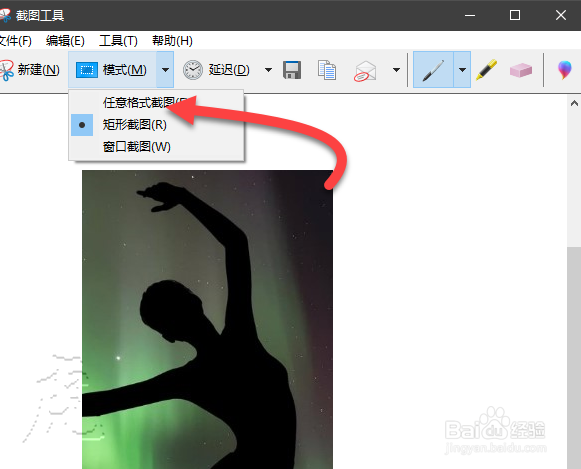Viewport: 581px width, 469px height.
Task: Select the Pen tool
Action: pos(433,70)
